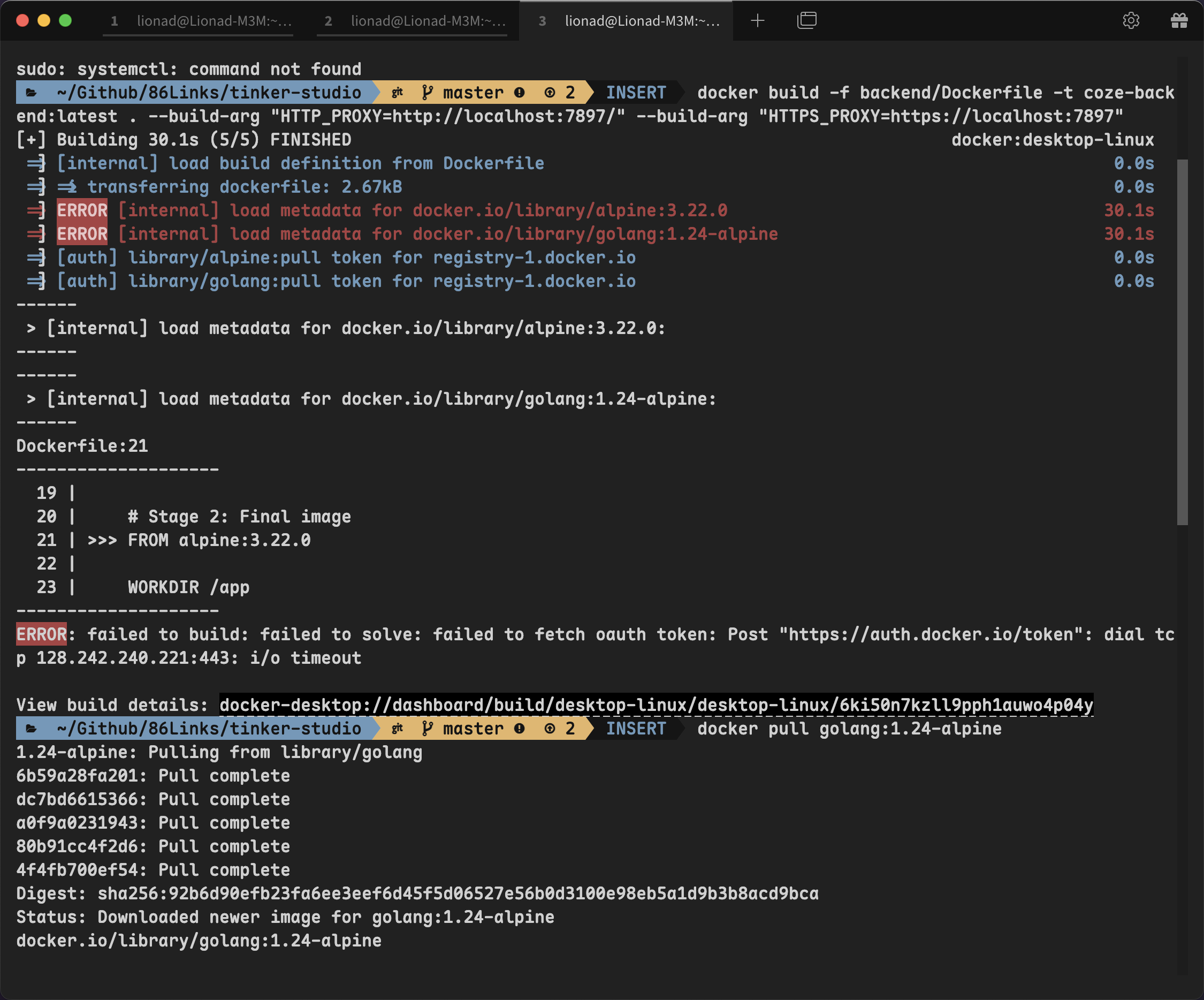Open the settings gear icon

click(1130, 21)
